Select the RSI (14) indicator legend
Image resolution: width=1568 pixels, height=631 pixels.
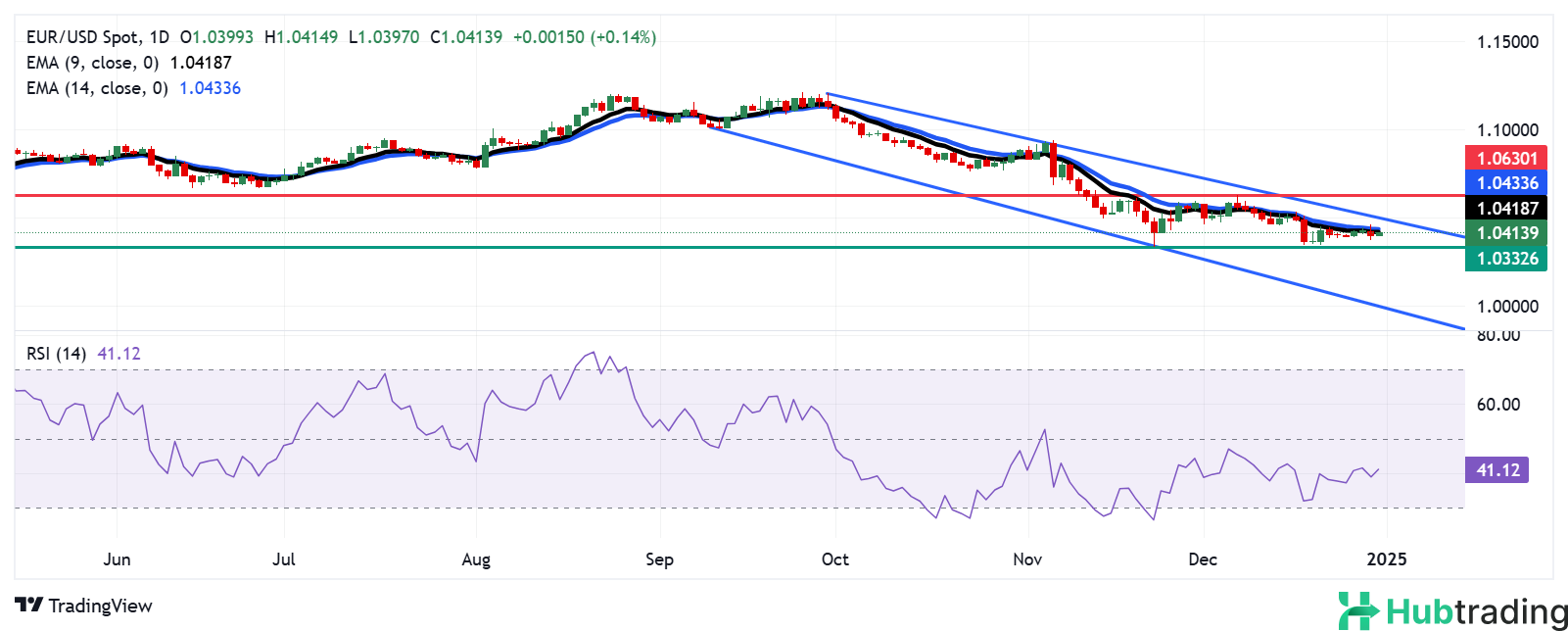tap(56, 354)
